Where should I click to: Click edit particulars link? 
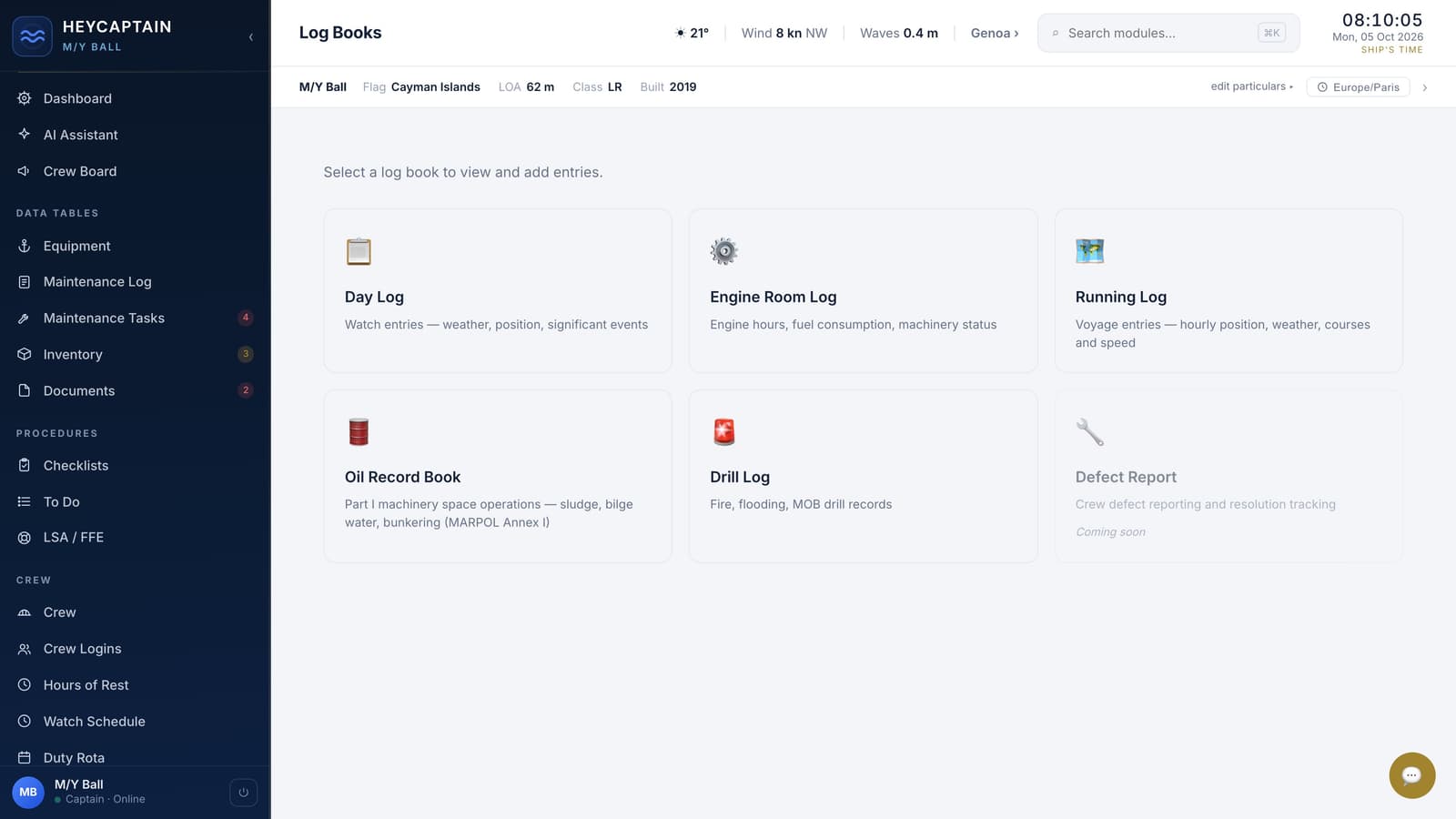point(1251,86)
